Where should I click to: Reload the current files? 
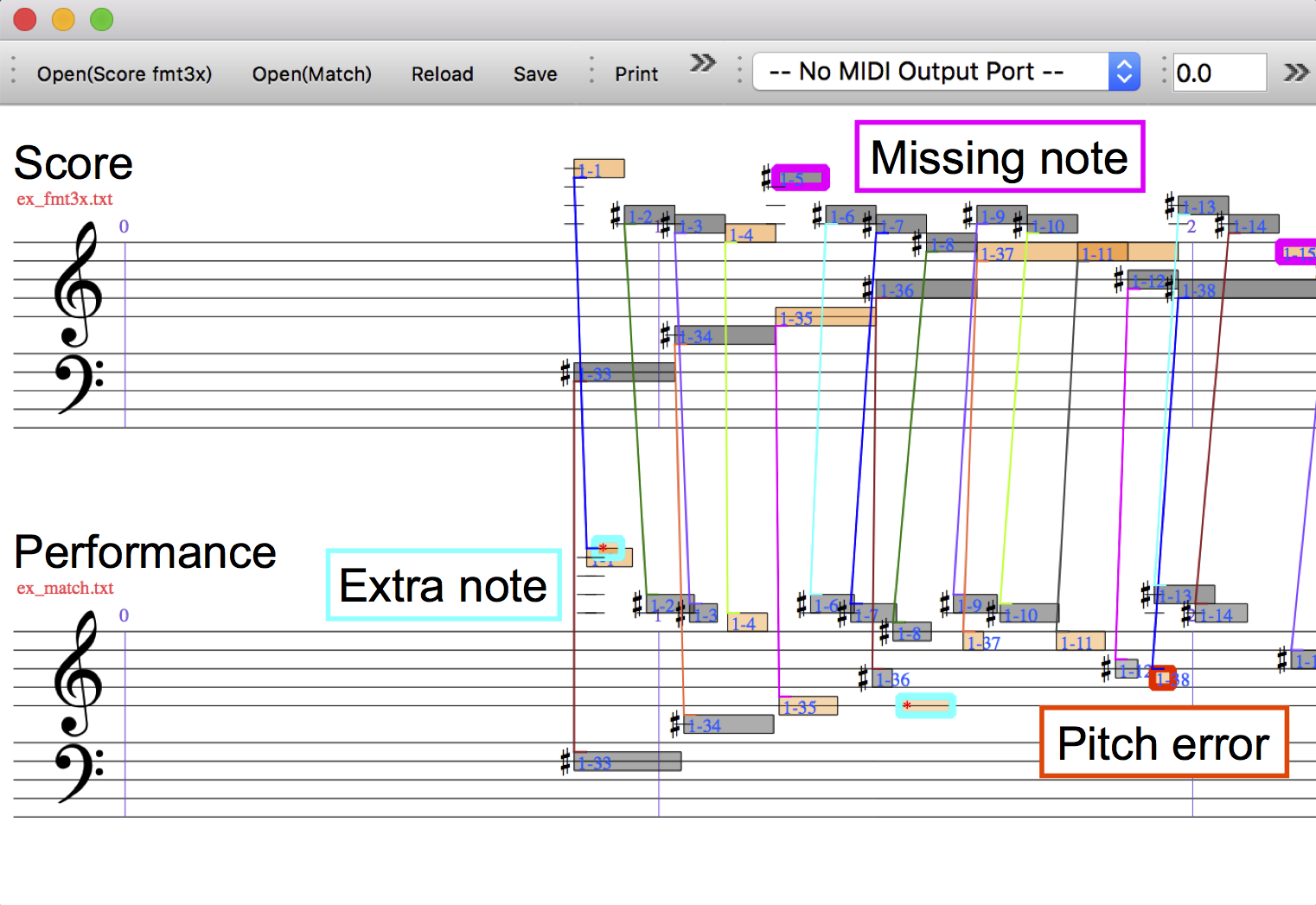coord(442,74)
